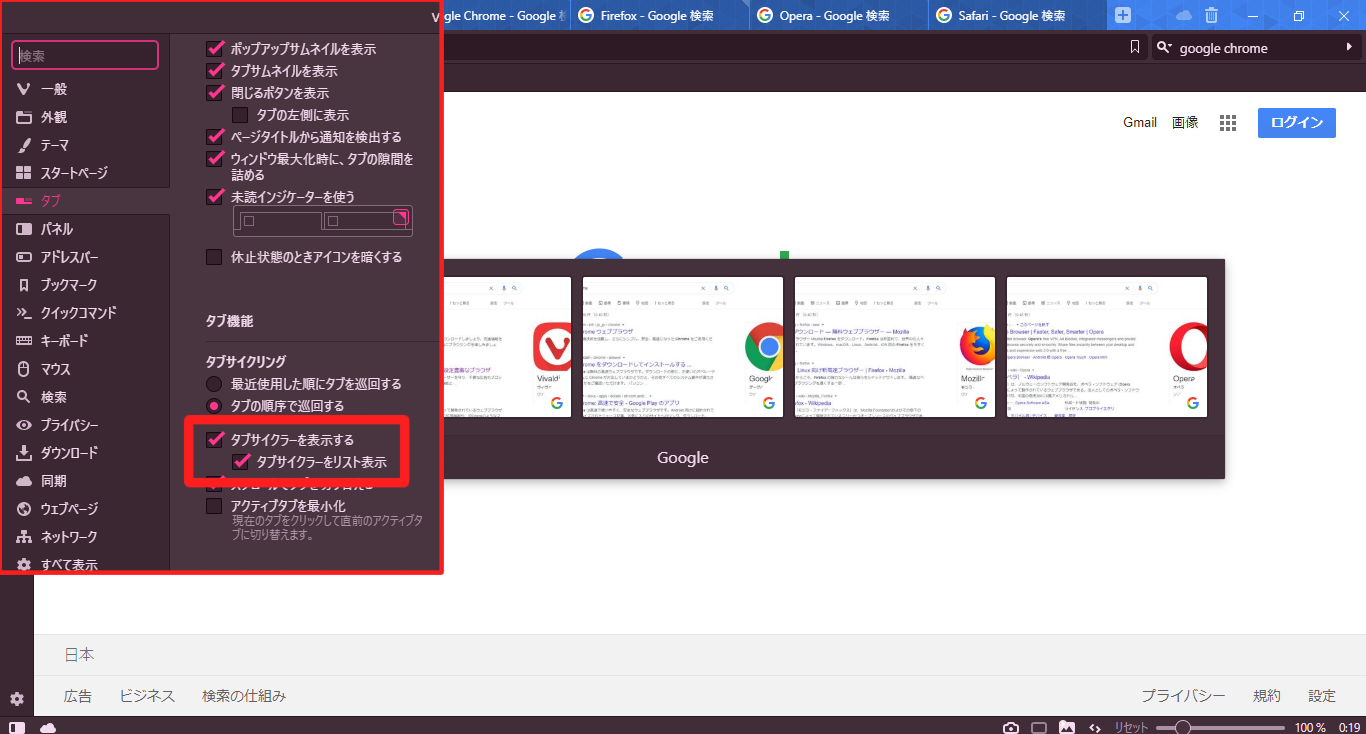1366x734 pixels.
Task: Click the bookmark flag icon in the address bar
Action: [1135, 47]
